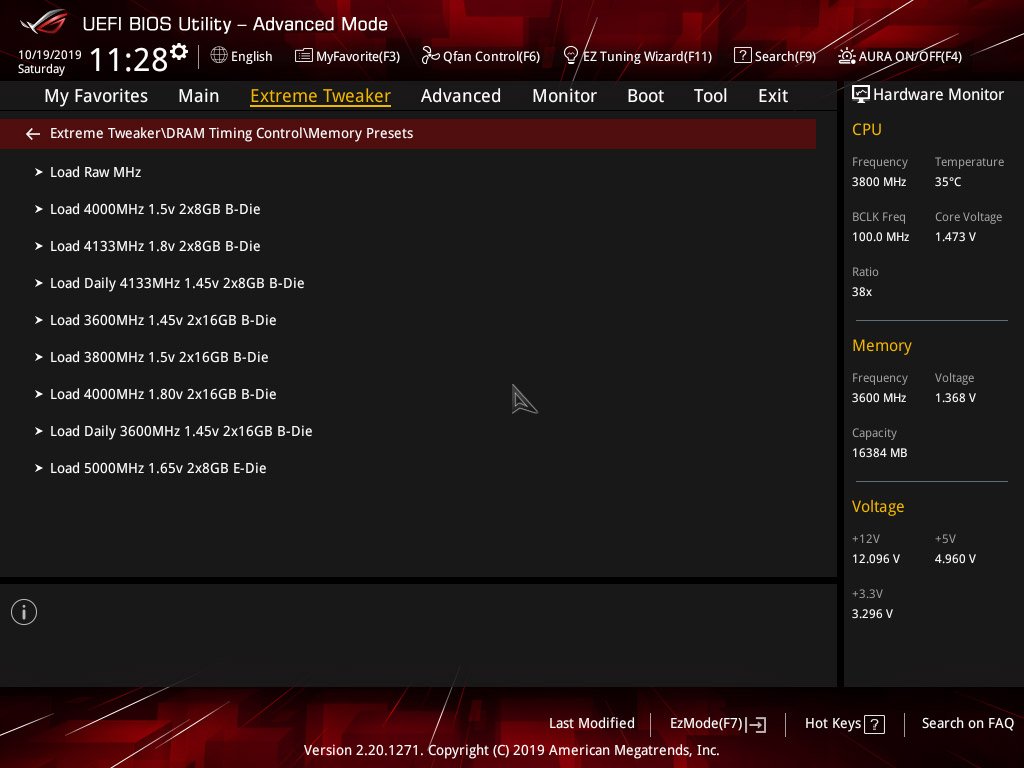Click the EZ Tuning Wizard bulb icon
Viewport: 1024px width, 768px height.
click(x=570, y=56)
